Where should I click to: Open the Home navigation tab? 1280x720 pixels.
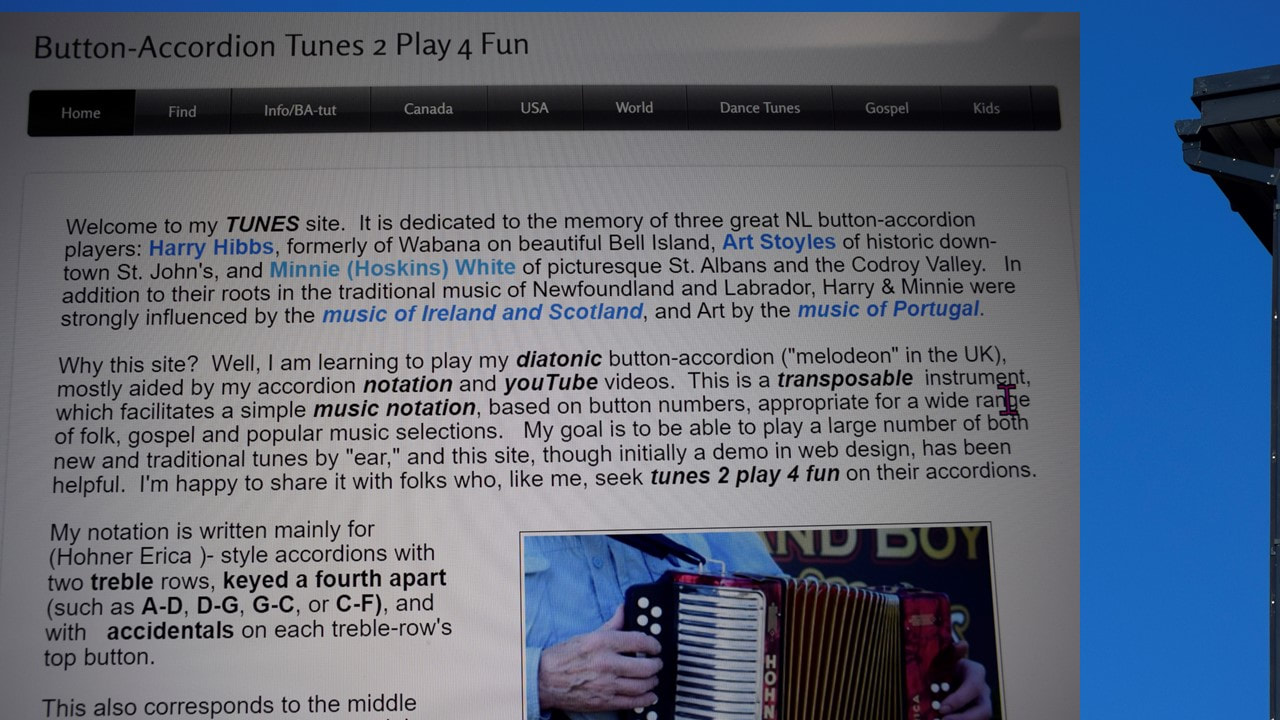click(81, 113)
